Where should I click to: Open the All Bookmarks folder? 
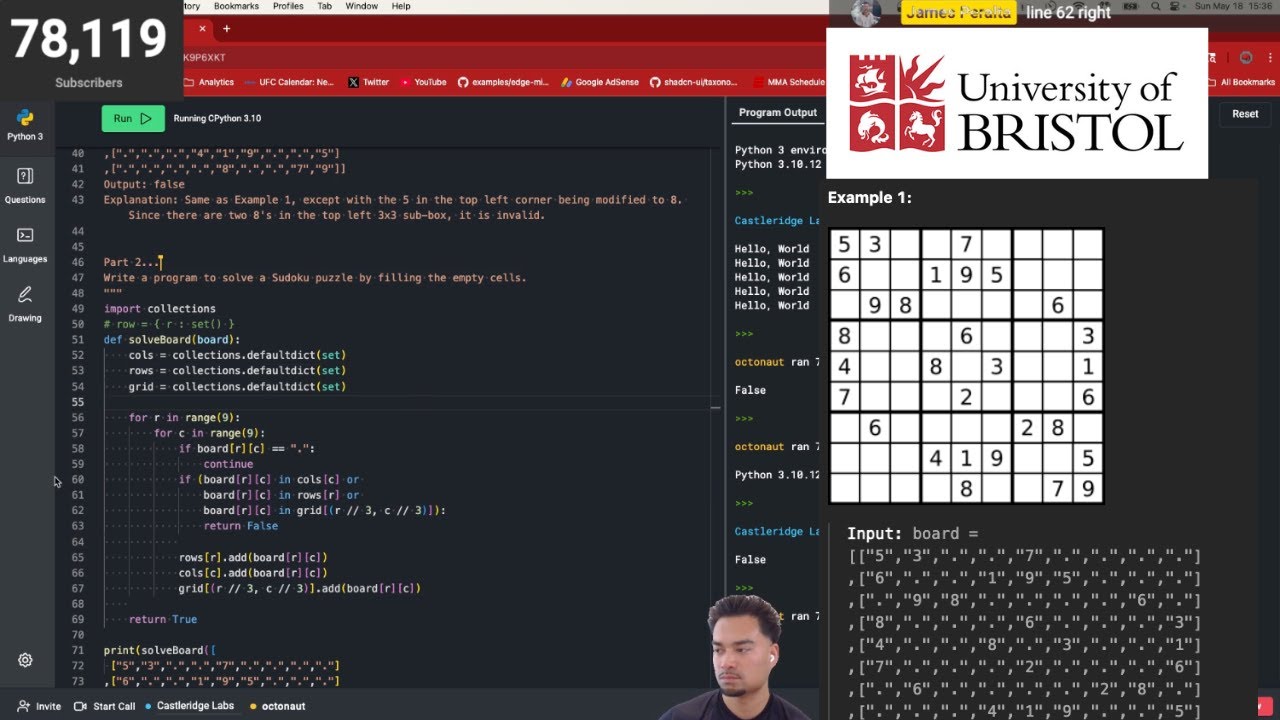[1241, 82]
